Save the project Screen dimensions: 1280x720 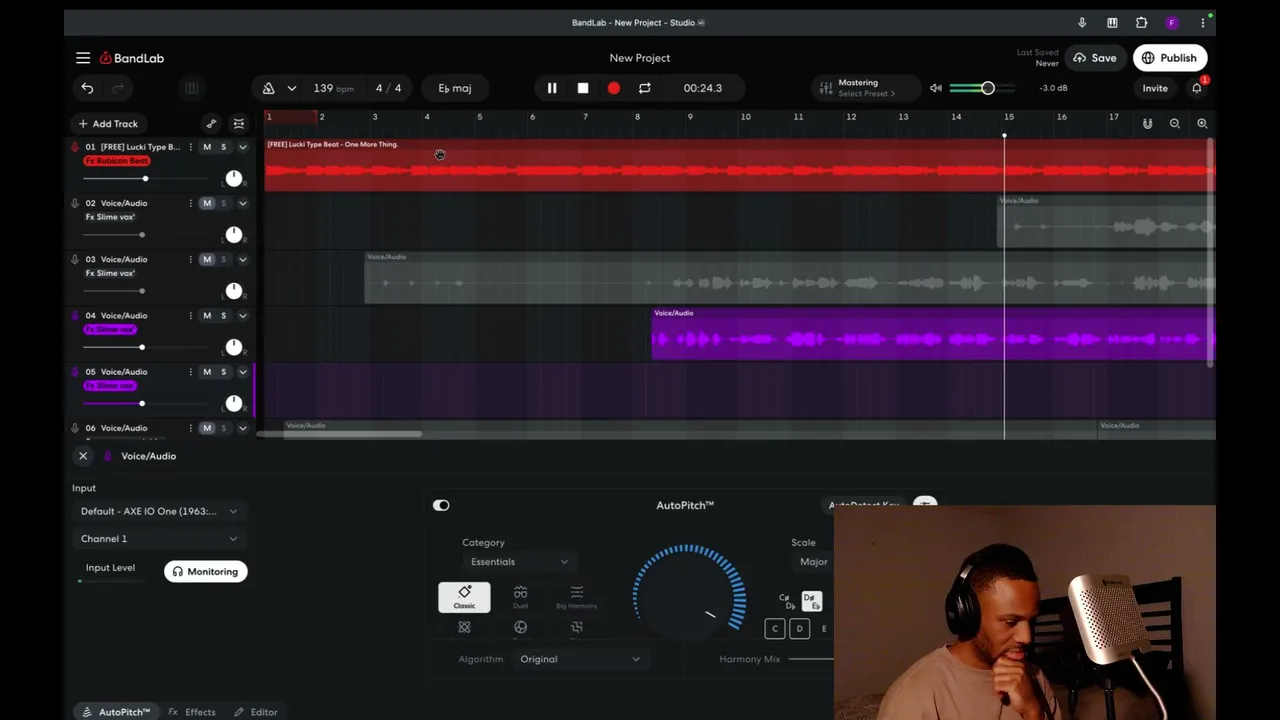pyautogui.click(x=1094, y=58)
